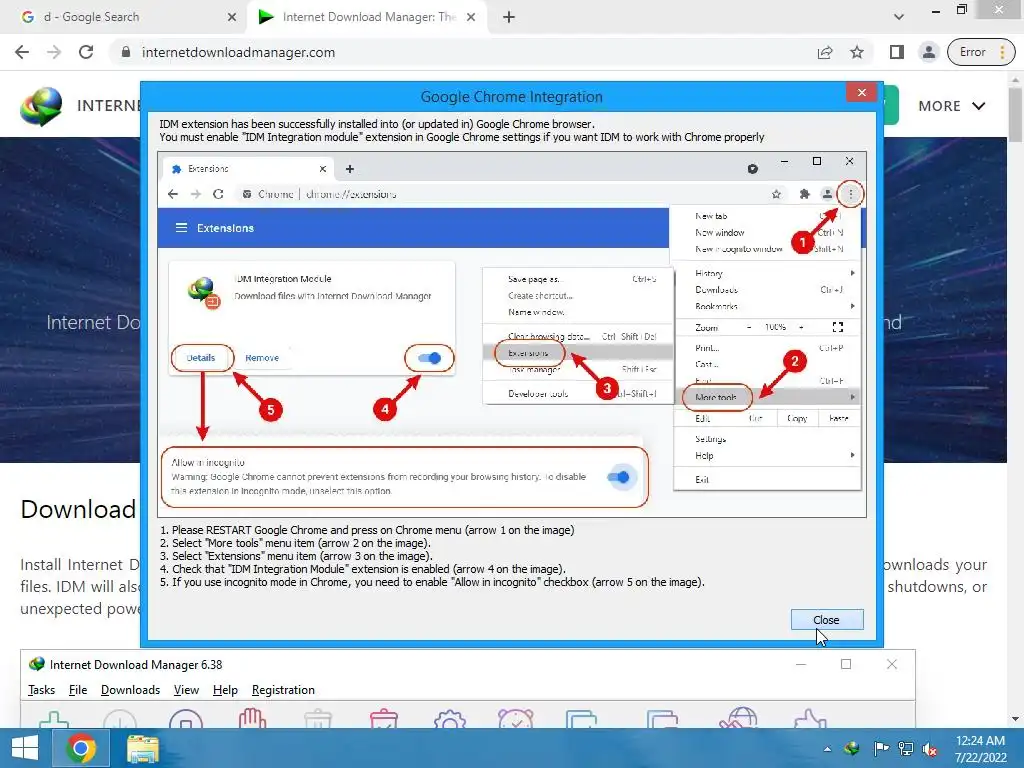The width and height of the screenshot is (1024, 768).
Task: Expand the MORE menu on website
Action: (952, 106)
